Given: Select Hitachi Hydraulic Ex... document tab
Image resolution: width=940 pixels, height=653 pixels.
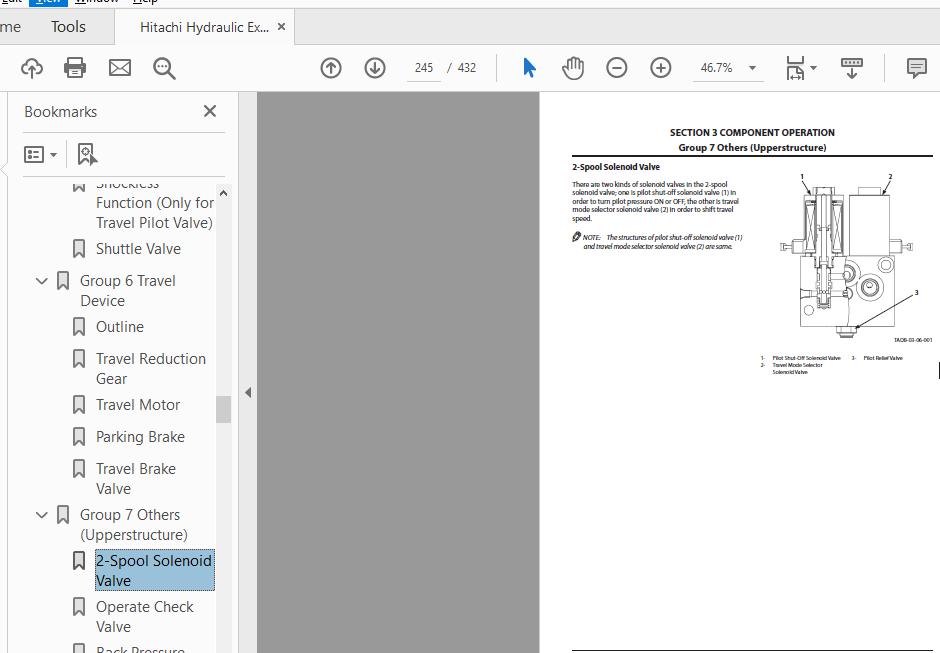Looking at the screenshot, I should coord(204,27).
